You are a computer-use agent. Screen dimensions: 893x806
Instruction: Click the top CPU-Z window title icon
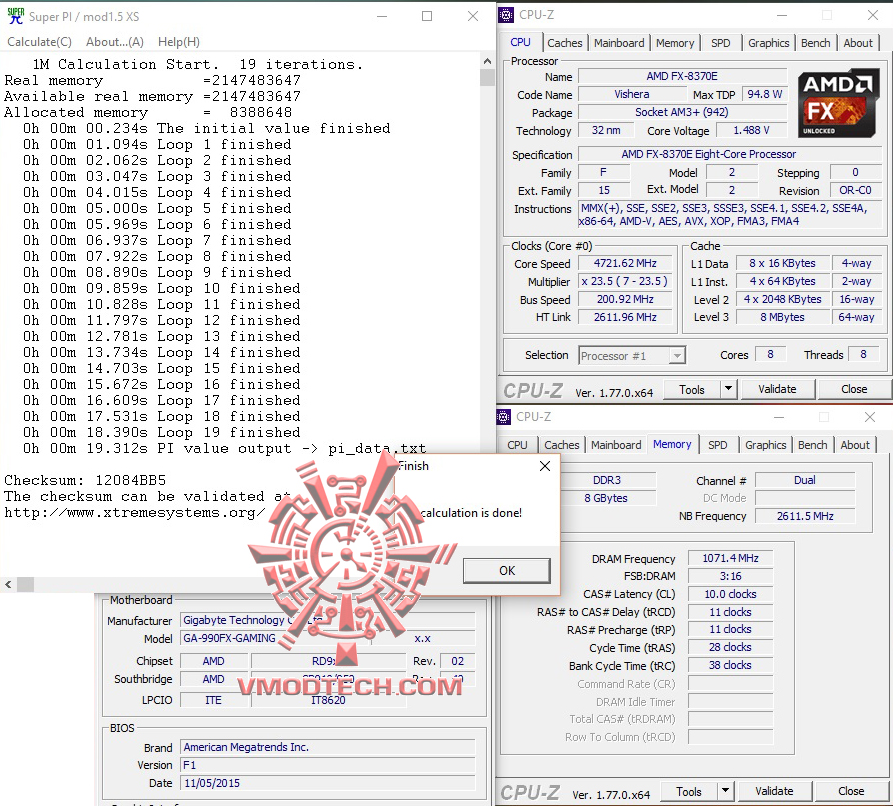(x=506, y=15)
